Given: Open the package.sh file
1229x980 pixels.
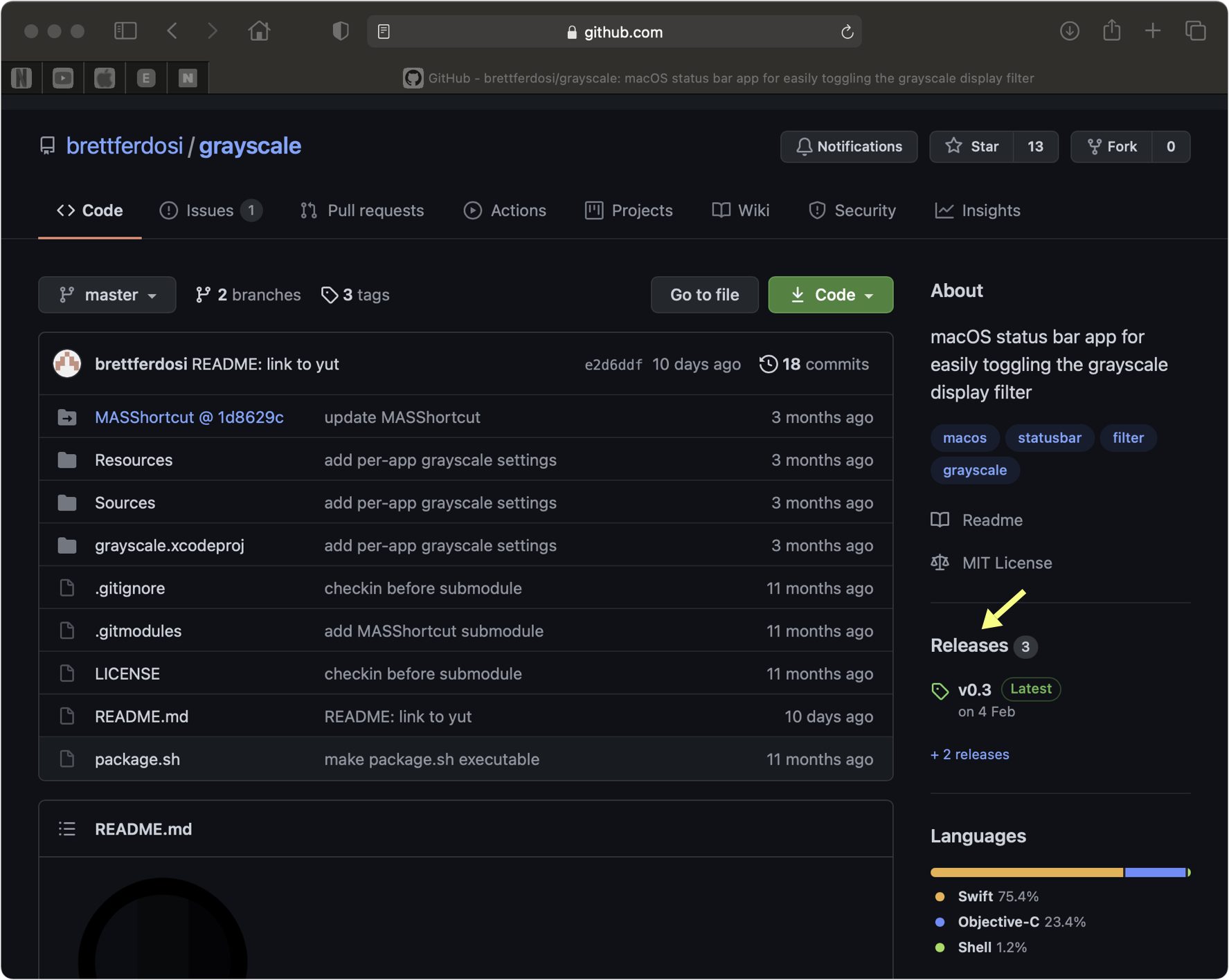Looking at the screenshot, I should coord(138,760).
